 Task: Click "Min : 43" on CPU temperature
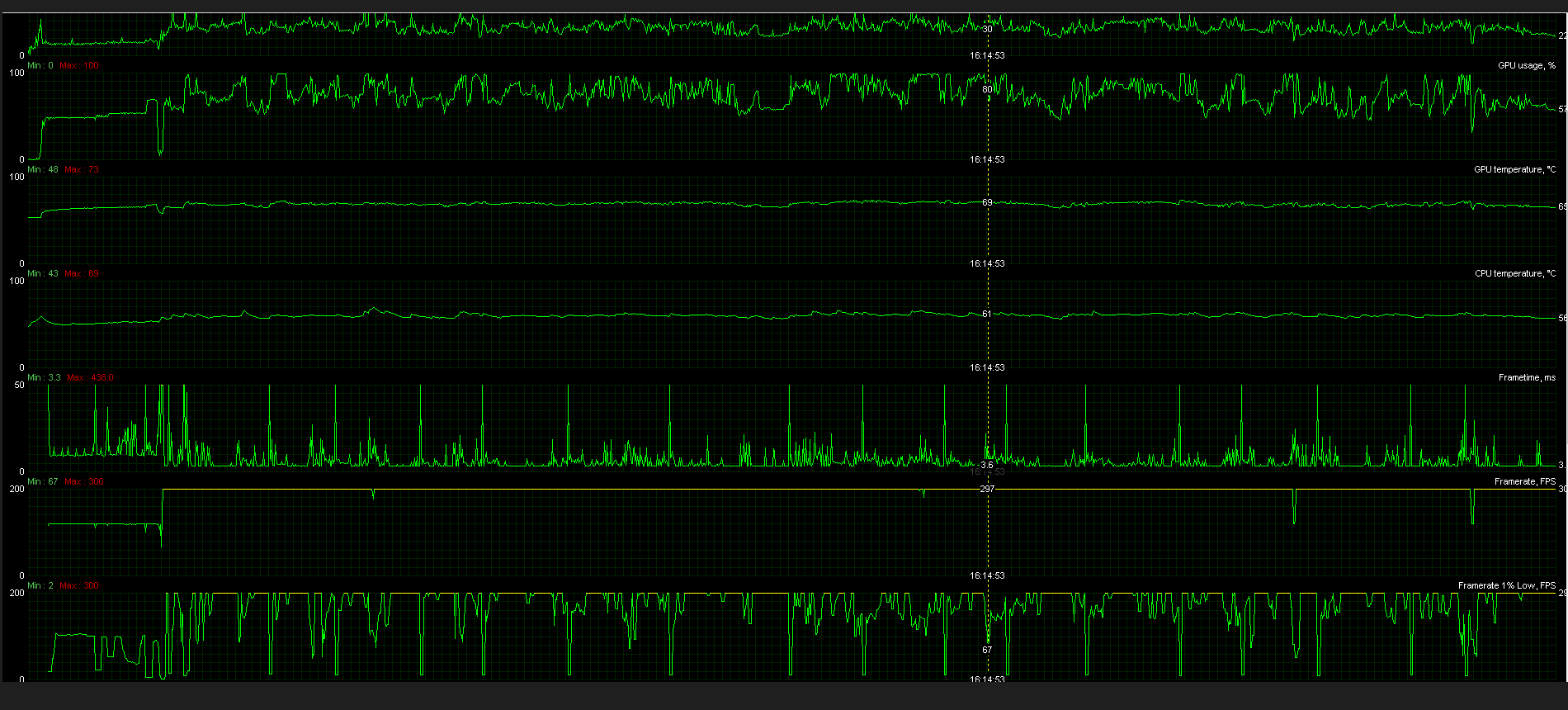pos(43,273)
